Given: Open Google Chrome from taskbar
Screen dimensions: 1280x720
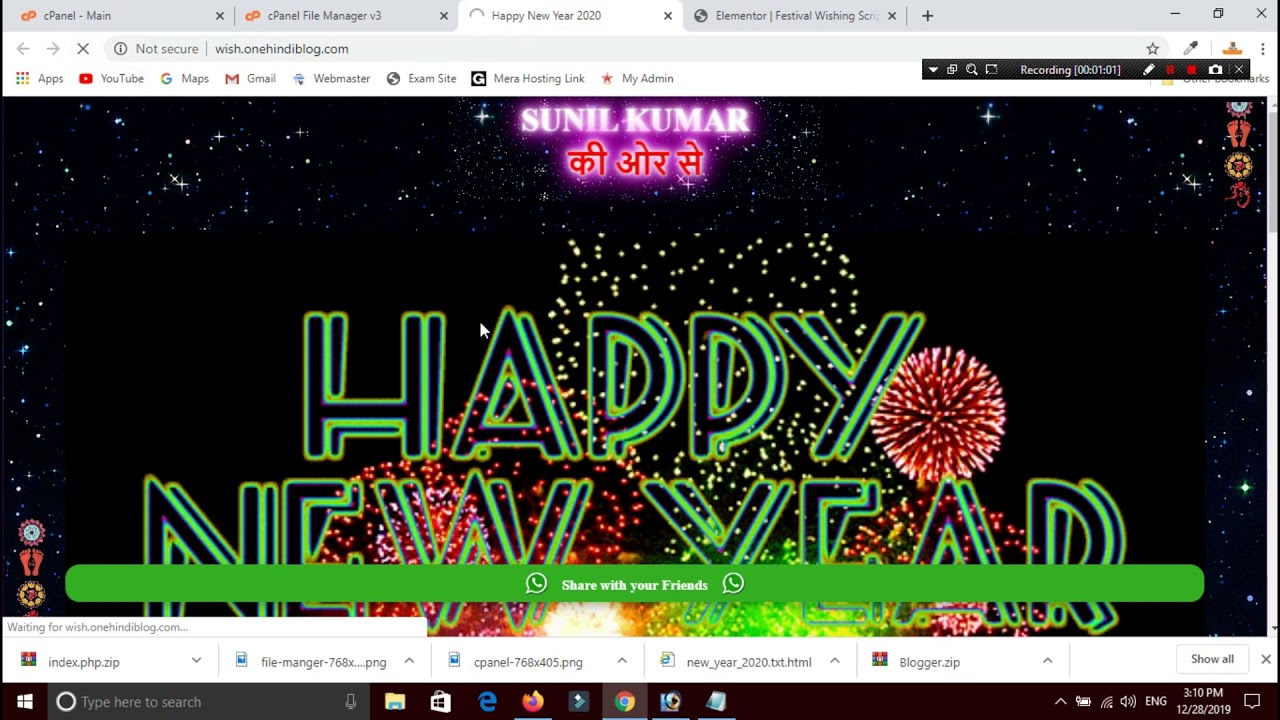Looking at the screenshot, I should pos(625,702).
